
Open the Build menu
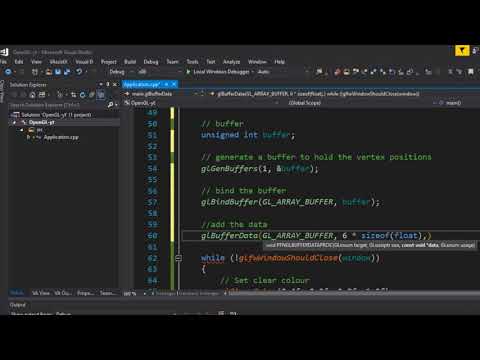click(130, 62)
